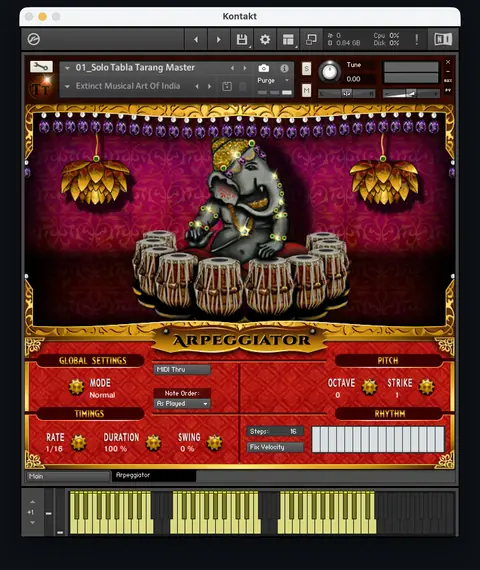
Task: Load previous snapshot arrow beside Extinct Musical Art
Action: [x=197, y=86]
